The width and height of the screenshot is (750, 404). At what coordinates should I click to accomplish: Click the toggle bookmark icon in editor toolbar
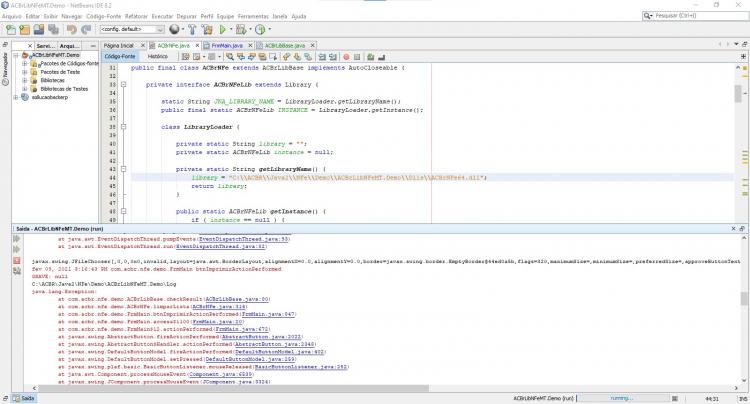click(308, 57)
